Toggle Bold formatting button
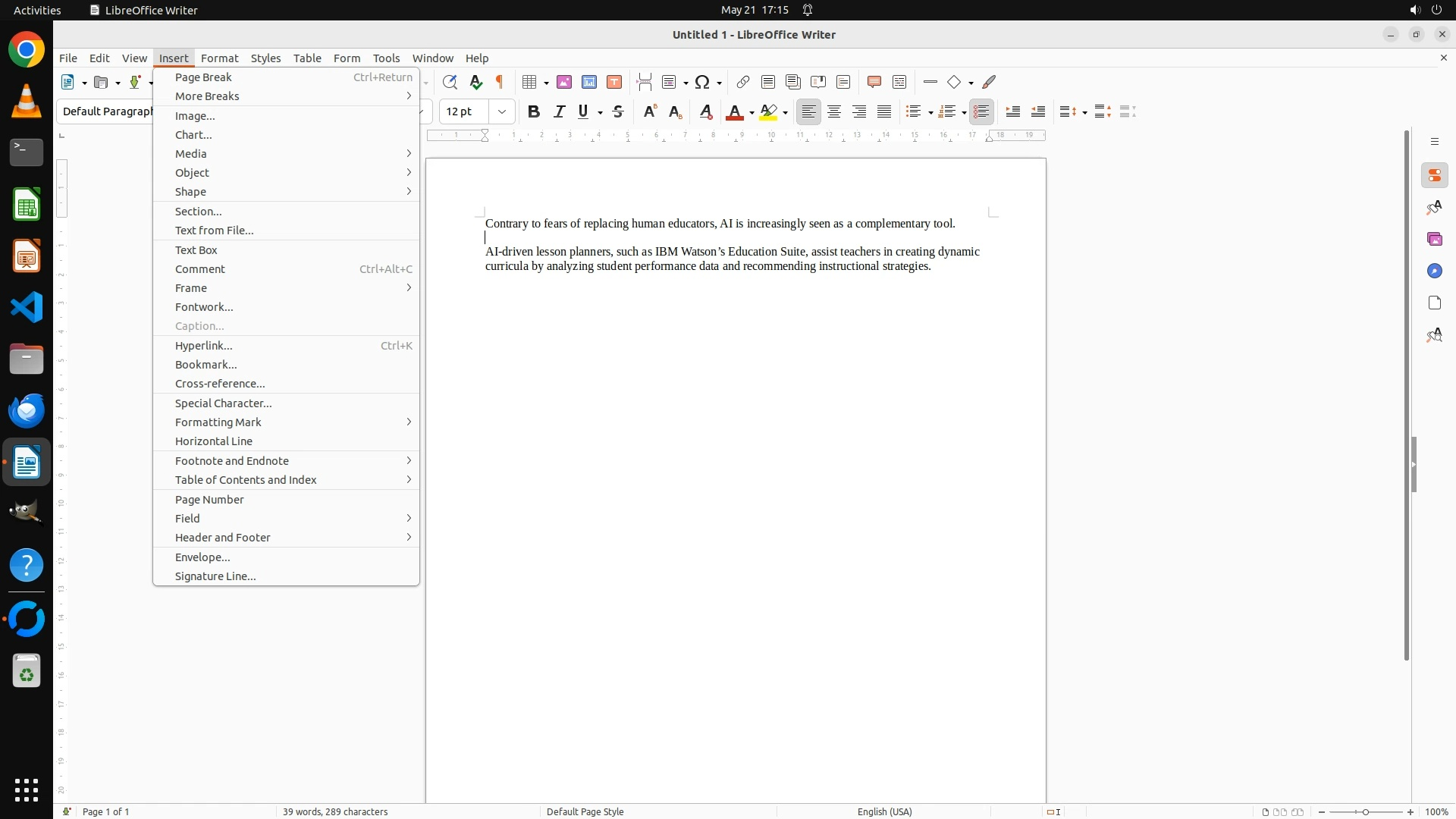 [x=534, y=111]
